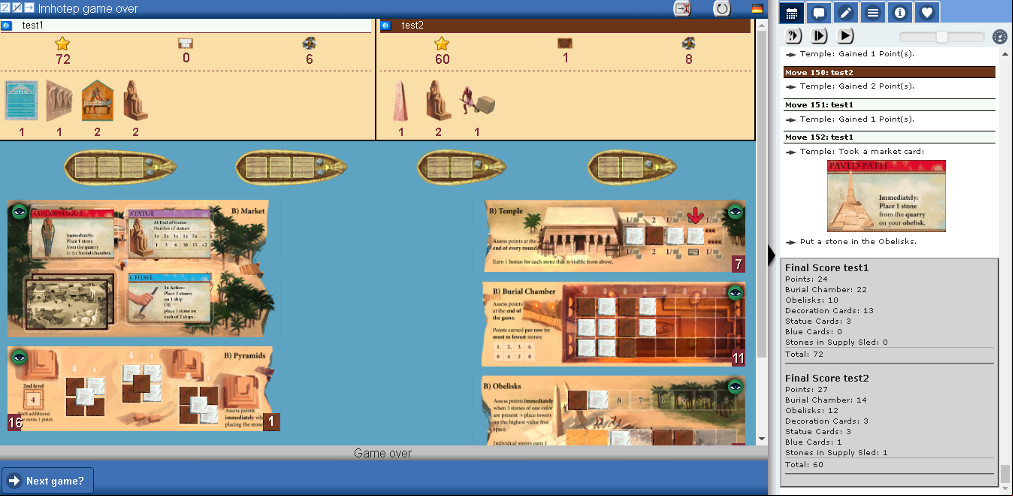Click test1's quarry stones icon

(x=309, y=43)
